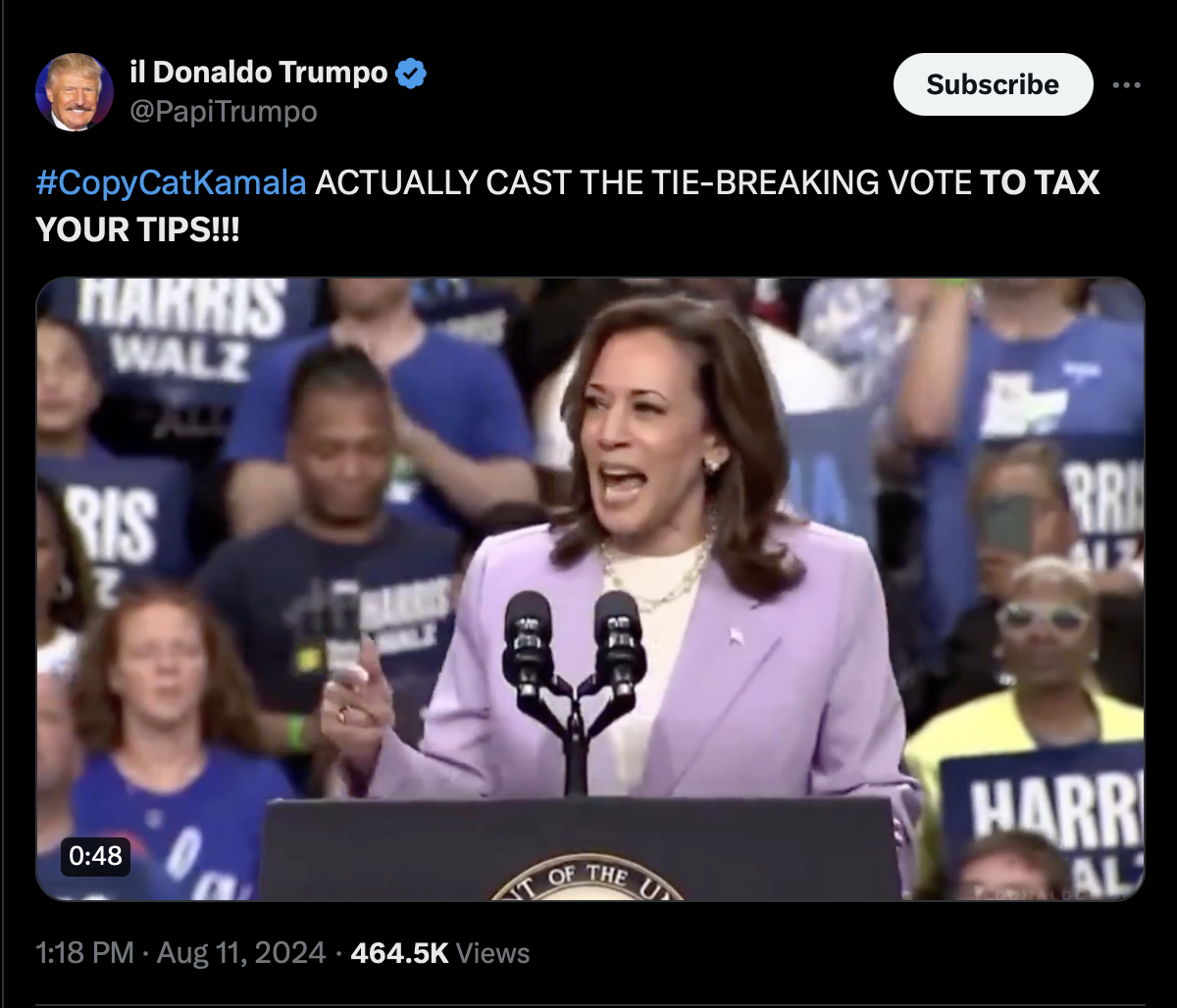Click the ACTUALLY CAST THE TIE-BREAKING VOTE text

[642, 182]
